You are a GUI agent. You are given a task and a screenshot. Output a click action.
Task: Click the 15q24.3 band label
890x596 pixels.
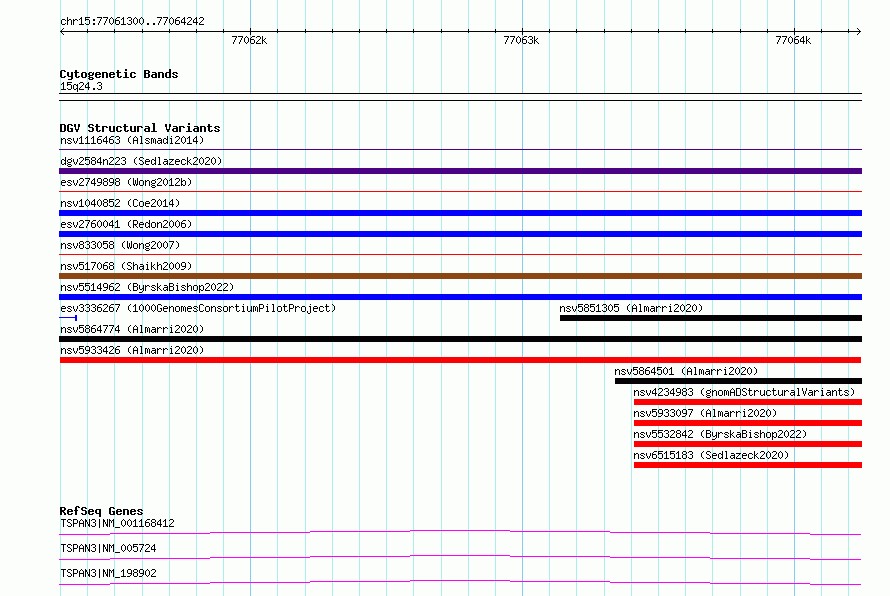81,86
